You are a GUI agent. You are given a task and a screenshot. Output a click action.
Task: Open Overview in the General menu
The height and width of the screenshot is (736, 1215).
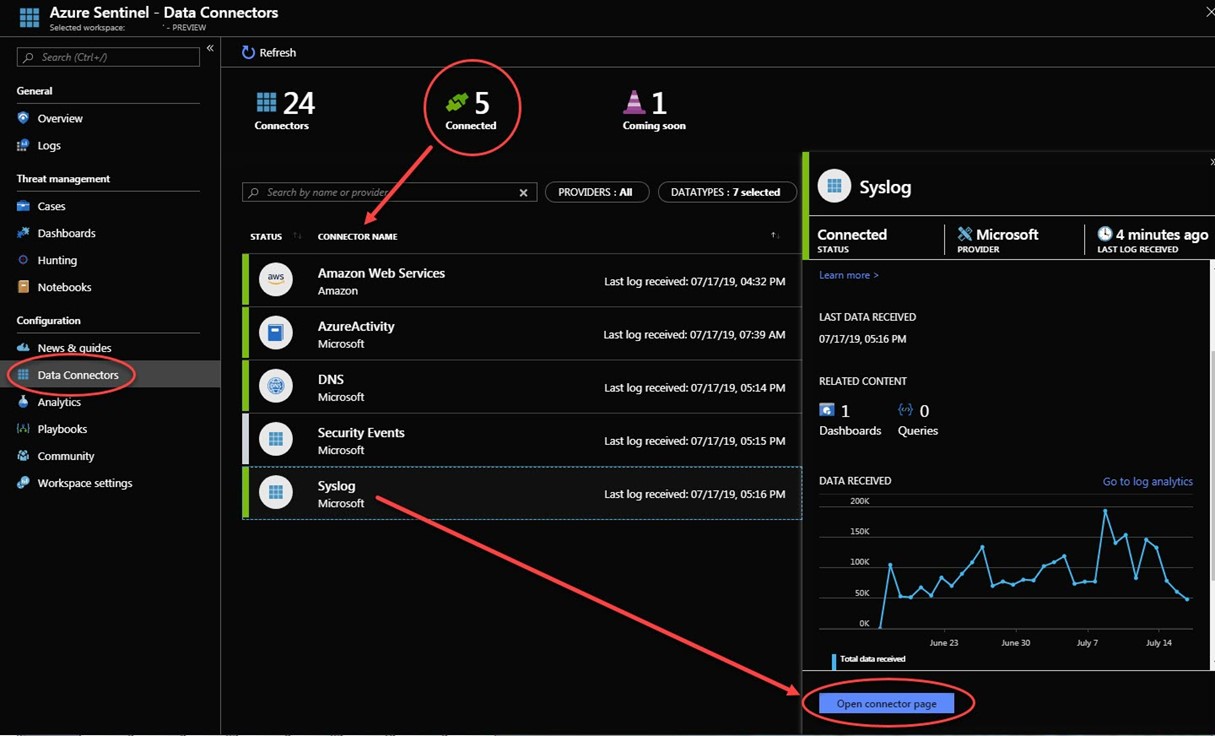[60, 118]
